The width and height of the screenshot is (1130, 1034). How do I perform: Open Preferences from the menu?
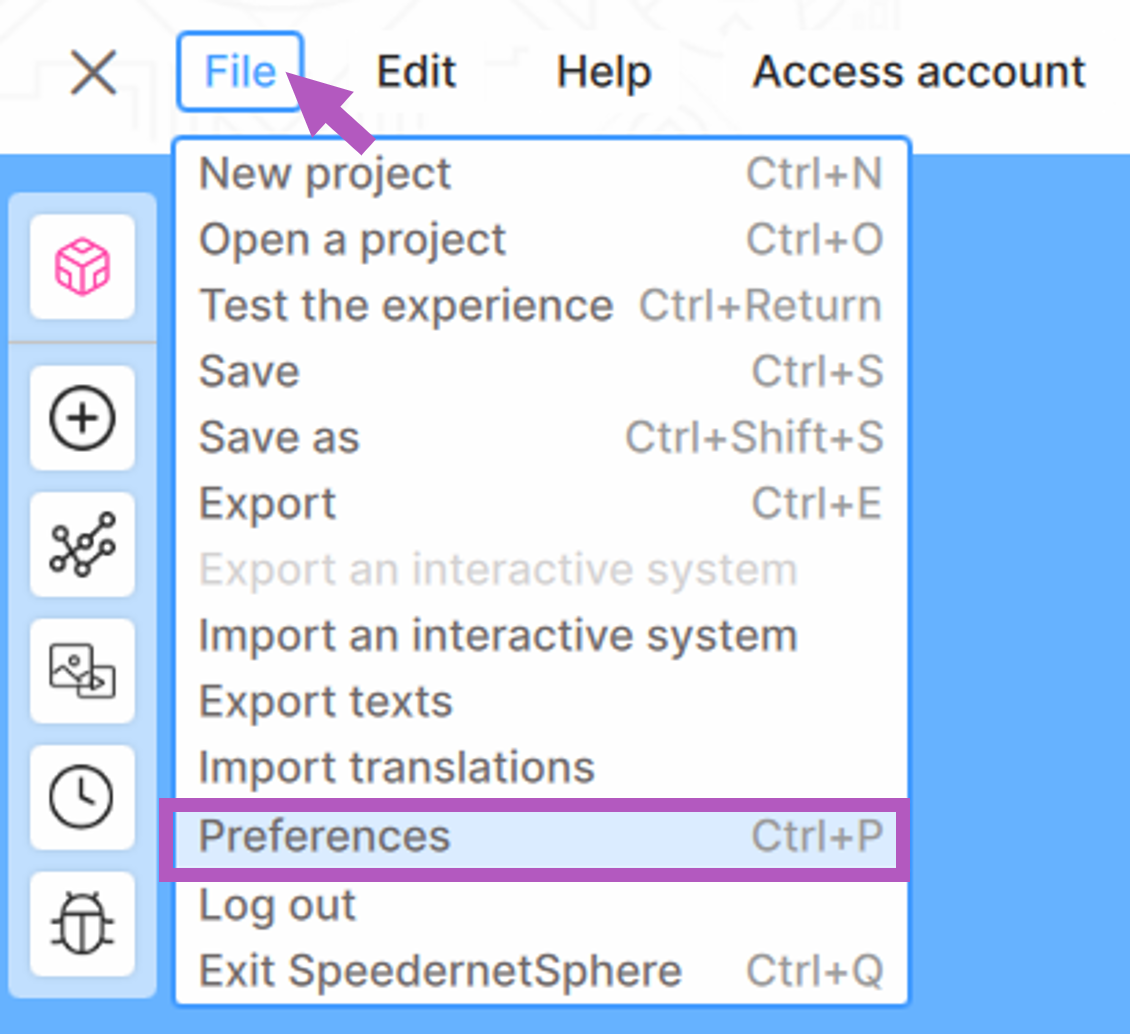point(324,836)
